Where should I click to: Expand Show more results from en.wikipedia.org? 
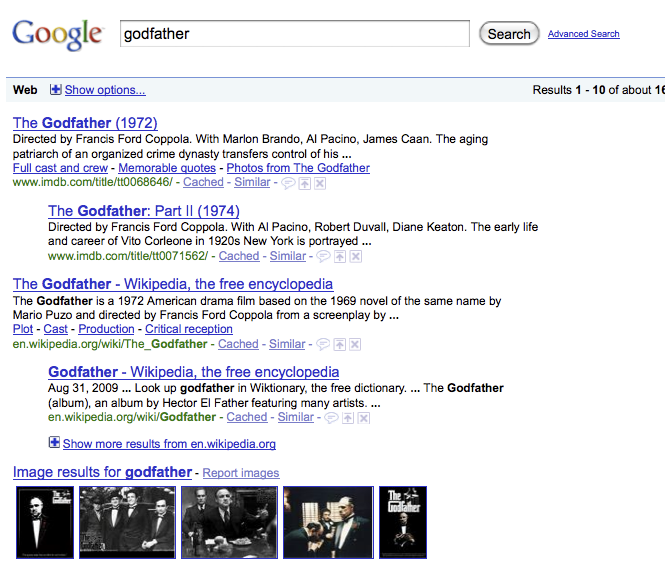[x=169, y=444]
